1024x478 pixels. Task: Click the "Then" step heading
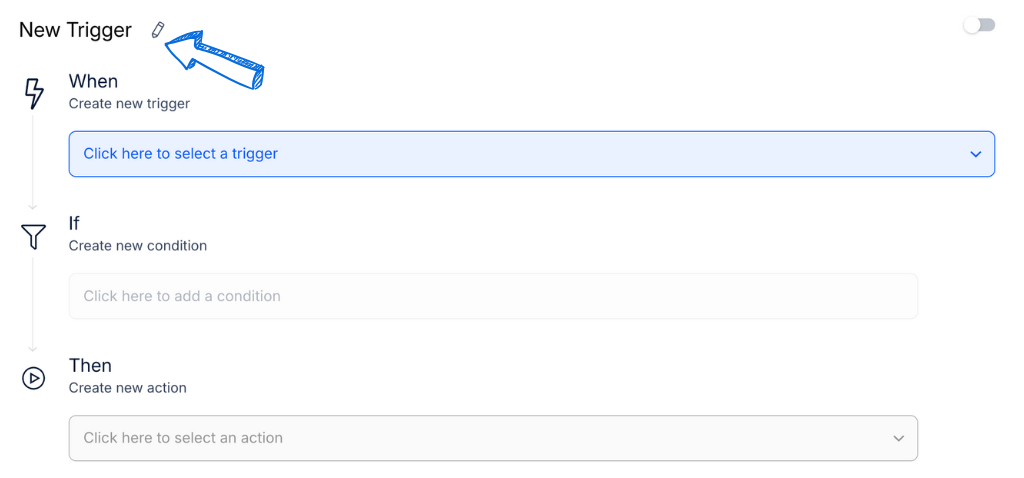point(90,365)
